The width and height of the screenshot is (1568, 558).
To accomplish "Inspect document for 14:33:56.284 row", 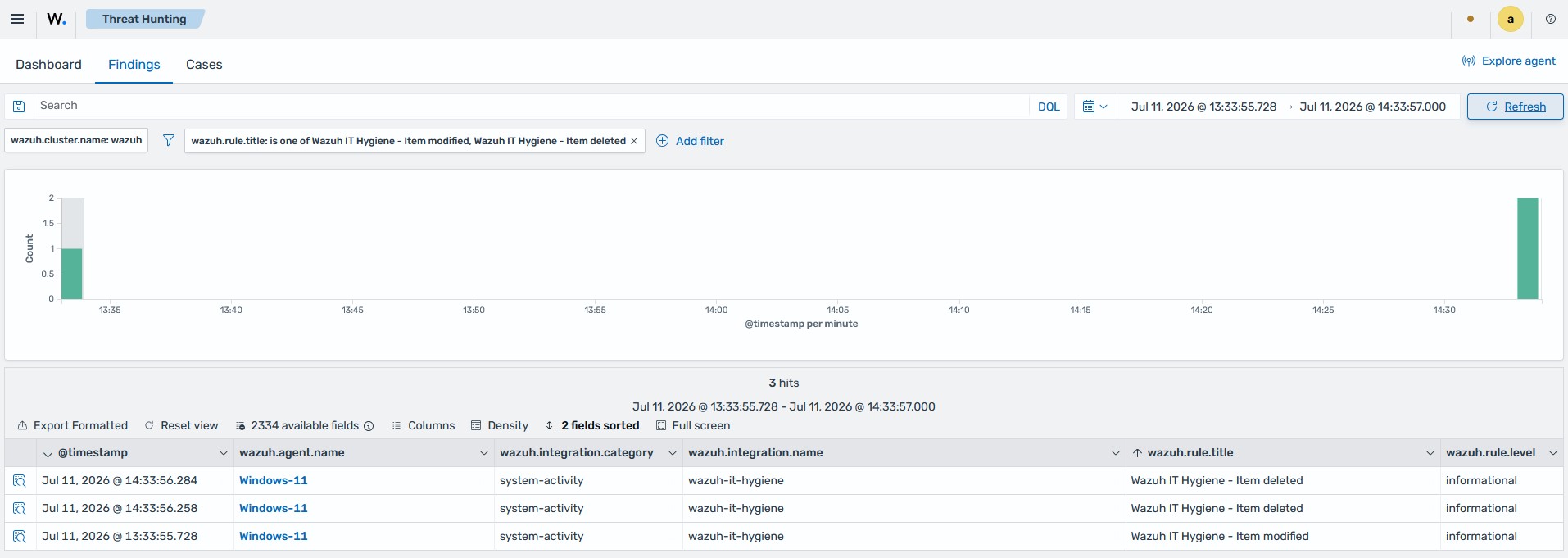I will click(x=20, y=481).
